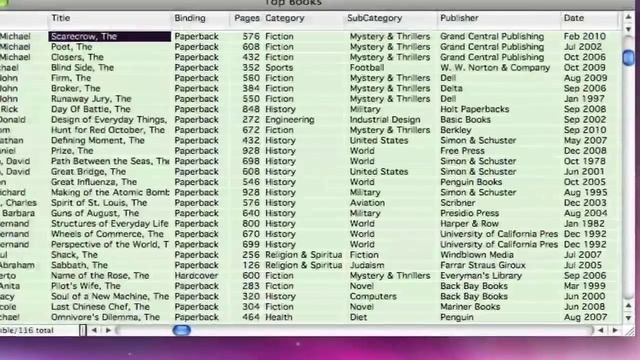
Task: Select the 'Poet, The' title cell
Action: [x=109, y=47]
